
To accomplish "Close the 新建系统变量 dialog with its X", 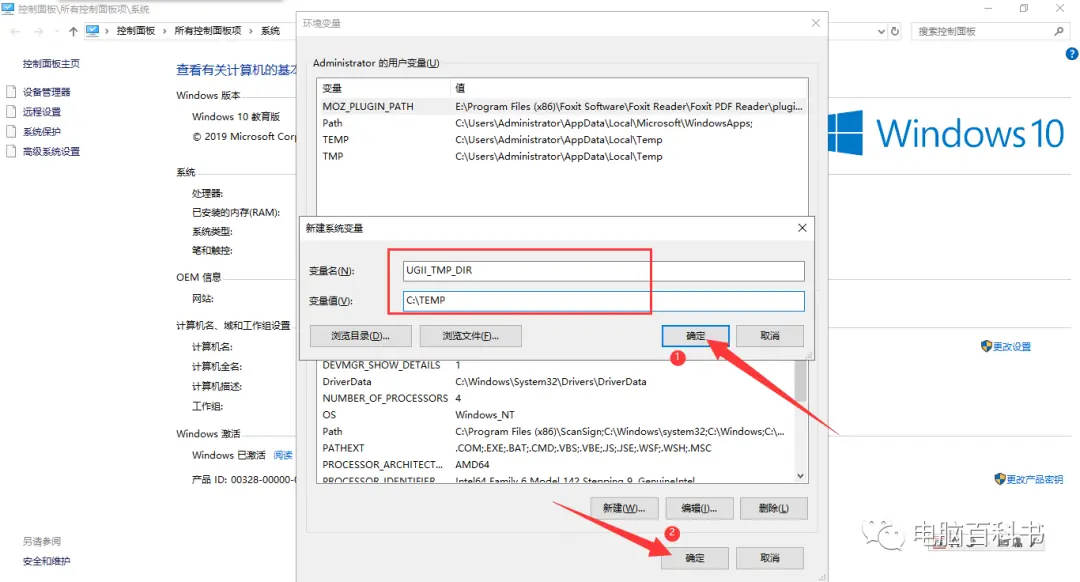I will click(x=802, y=228).
